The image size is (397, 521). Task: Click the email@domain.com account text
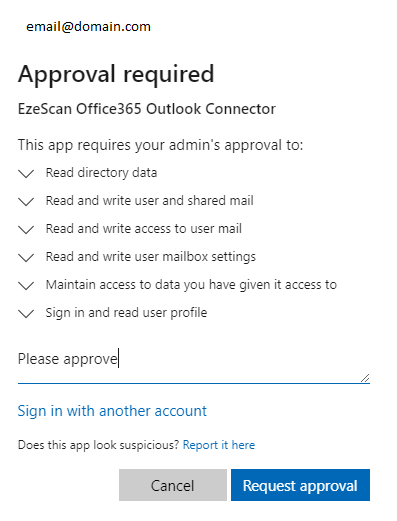point(88,27)
